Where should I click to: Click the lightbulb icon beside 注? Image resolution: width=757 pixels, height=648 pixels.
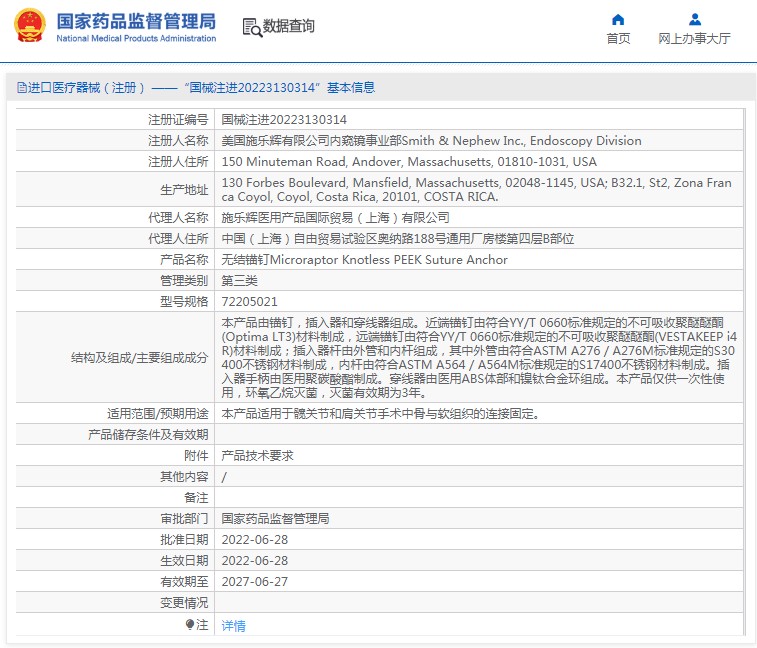[x=190, y=624]
